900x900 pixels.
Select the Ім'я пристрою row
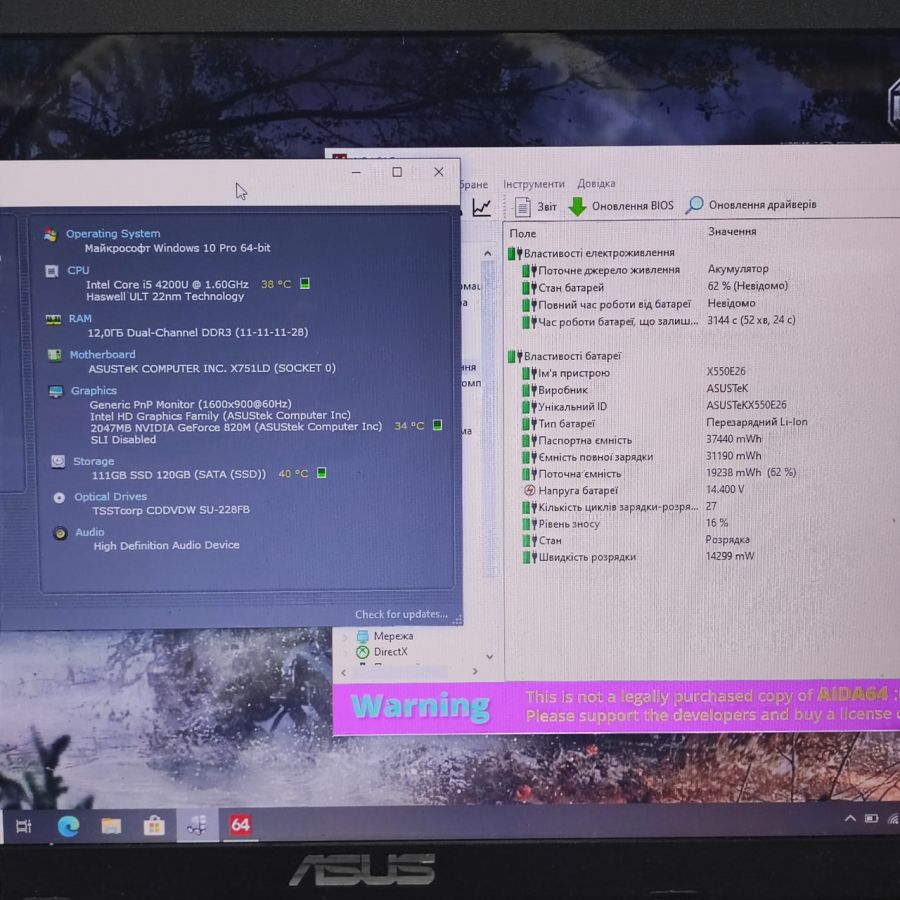634,372
